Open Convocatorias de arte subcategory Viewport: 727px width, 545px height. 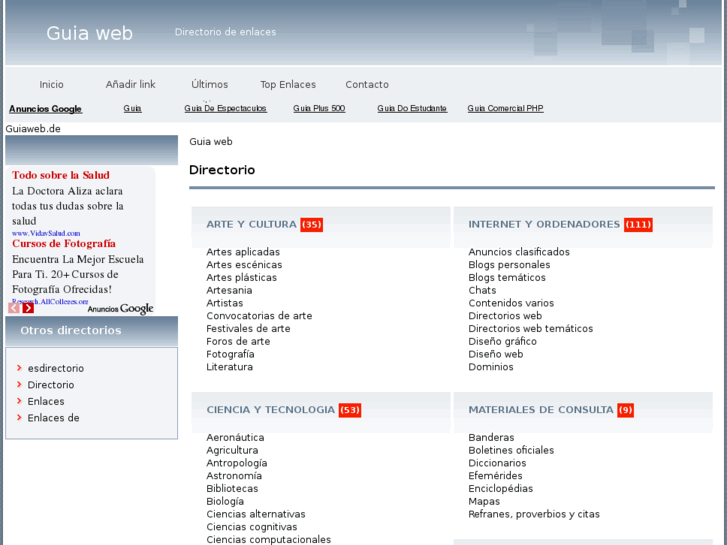point(259,316)
